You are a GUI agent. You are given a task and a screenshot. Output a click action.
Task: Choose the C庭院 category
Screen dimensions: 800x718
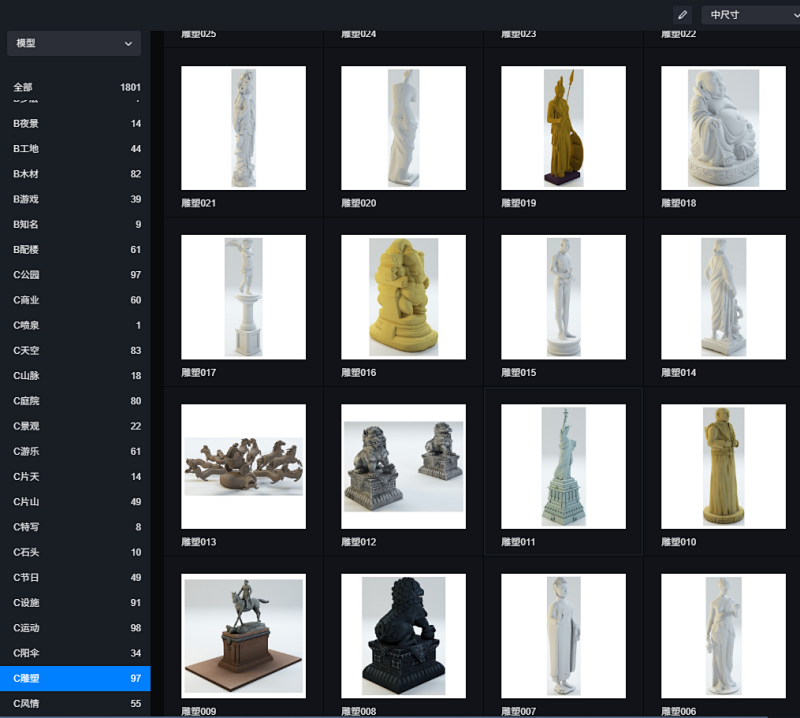76,401
